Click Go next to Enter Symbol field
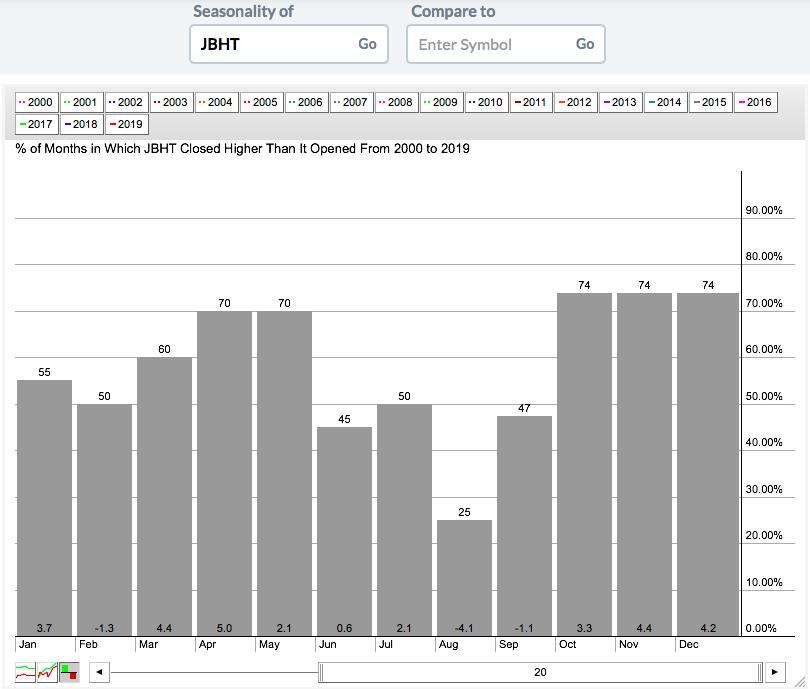 (585, 44)
